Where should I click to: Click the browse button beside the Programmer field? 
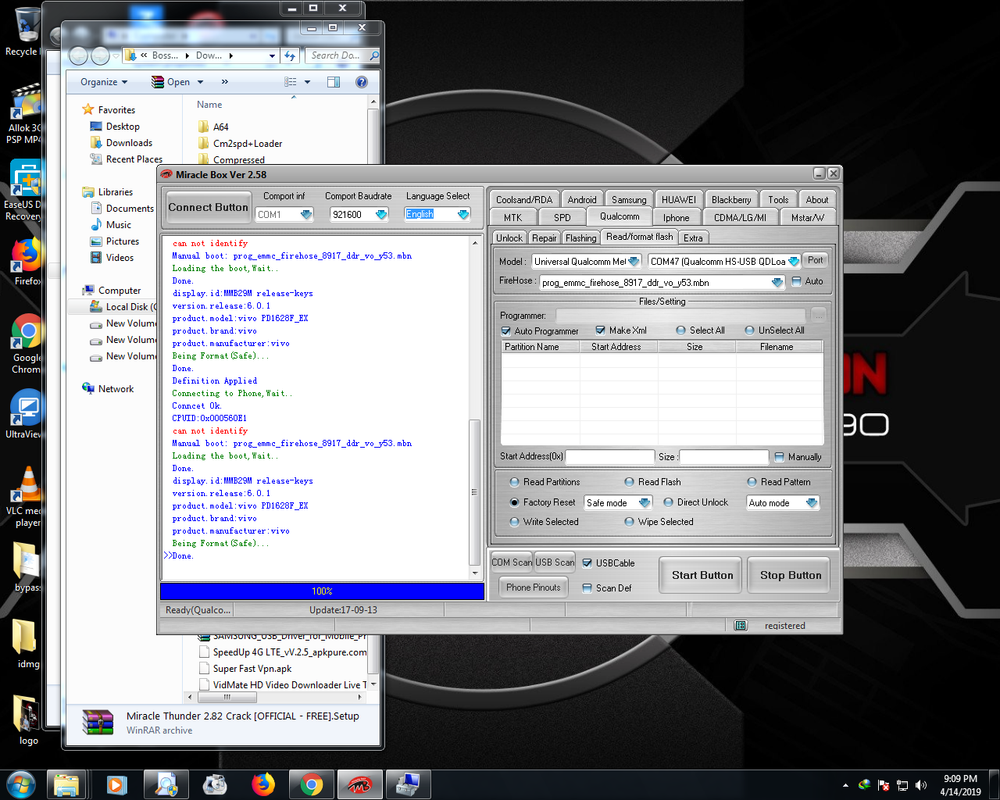(x=819, y=315)
